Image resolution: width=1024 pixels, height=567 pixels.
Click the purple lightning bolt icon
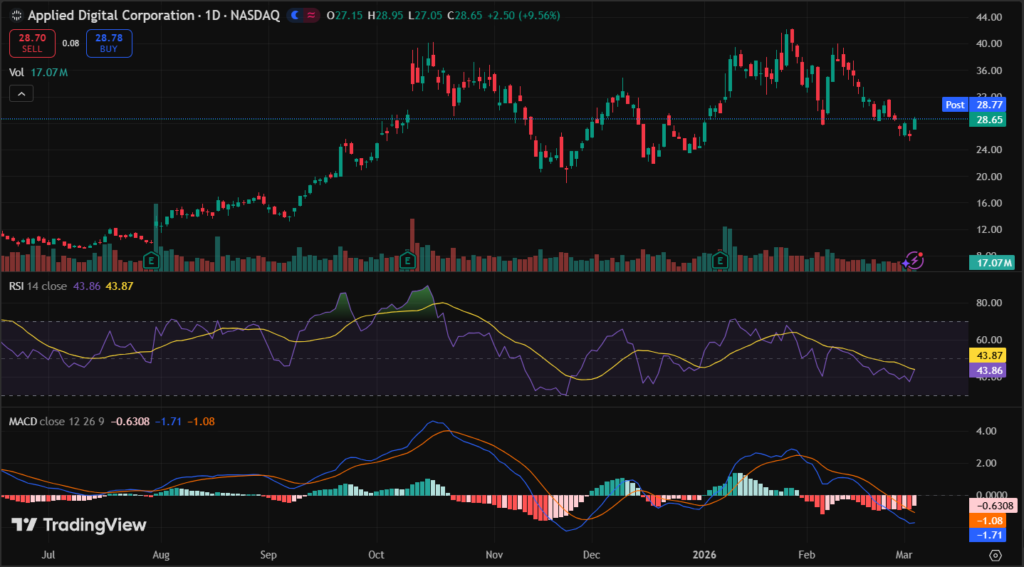tap(913, 260)
